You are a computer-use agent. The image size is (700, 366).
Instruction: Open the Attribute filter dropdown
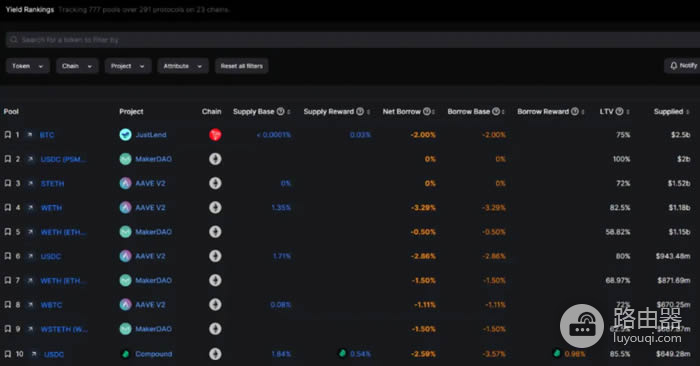pos(183,66)
